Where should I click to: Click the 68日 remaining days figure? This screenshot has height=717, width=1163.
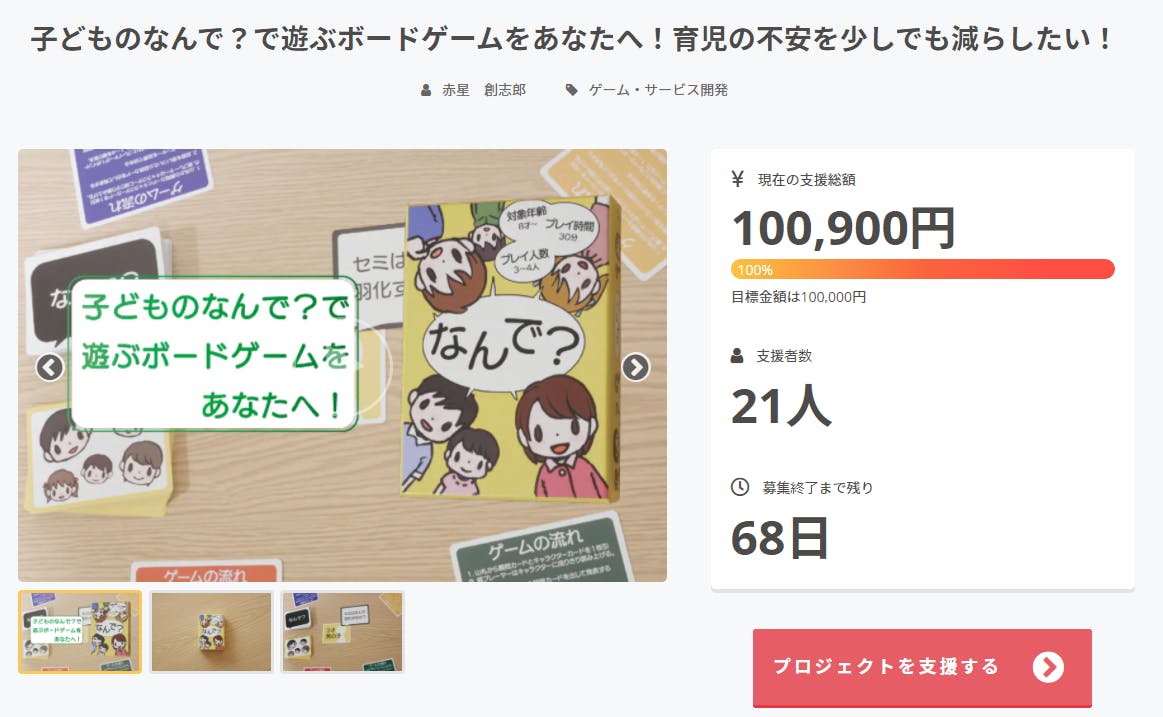780,538
